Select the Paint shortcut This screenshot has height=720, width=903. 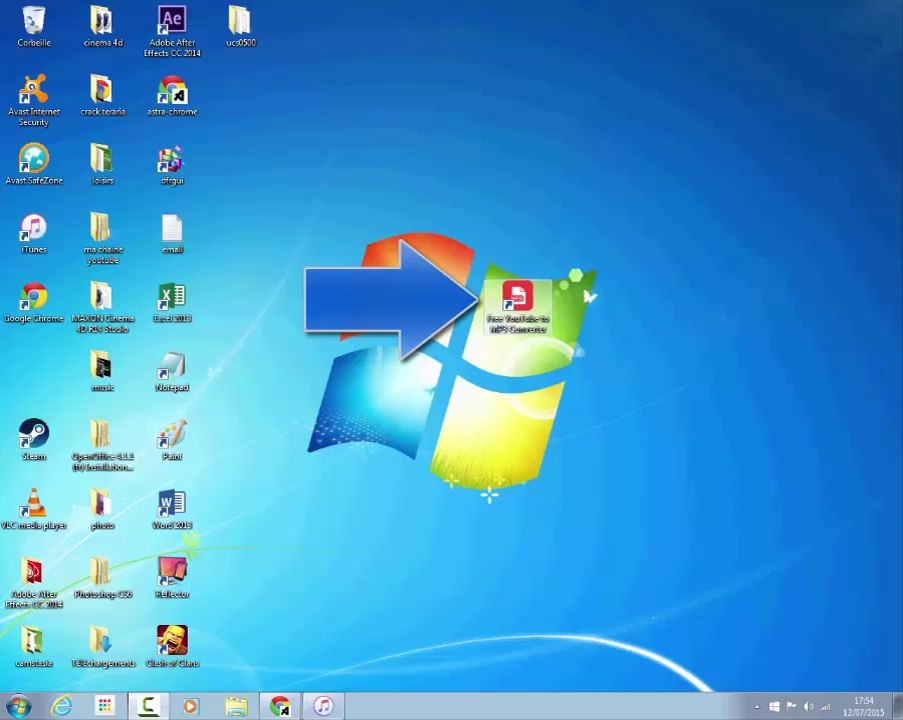coord(172,440)
